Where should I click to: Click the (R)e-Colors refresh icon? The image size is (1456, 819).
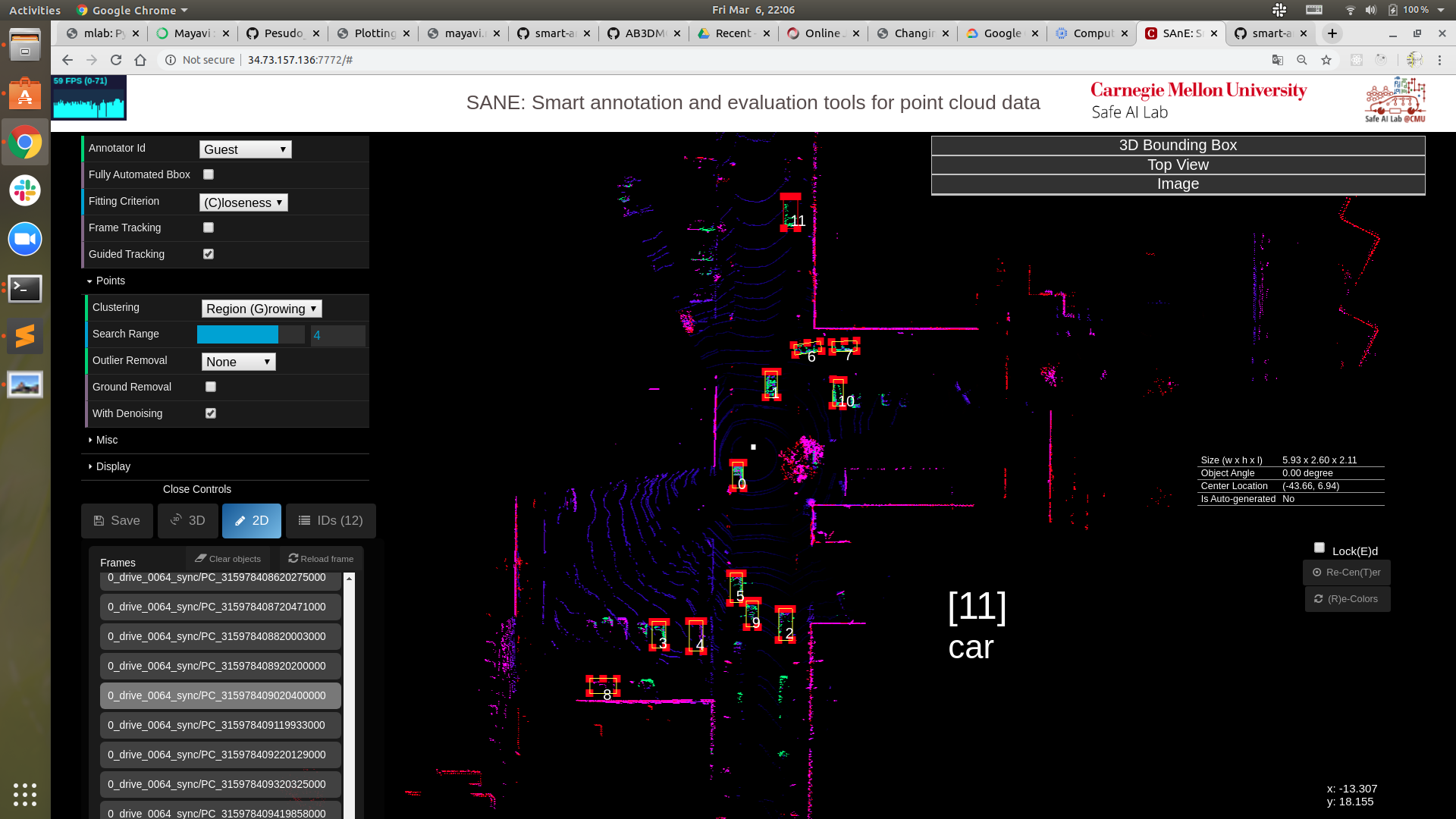(1318, 598)
